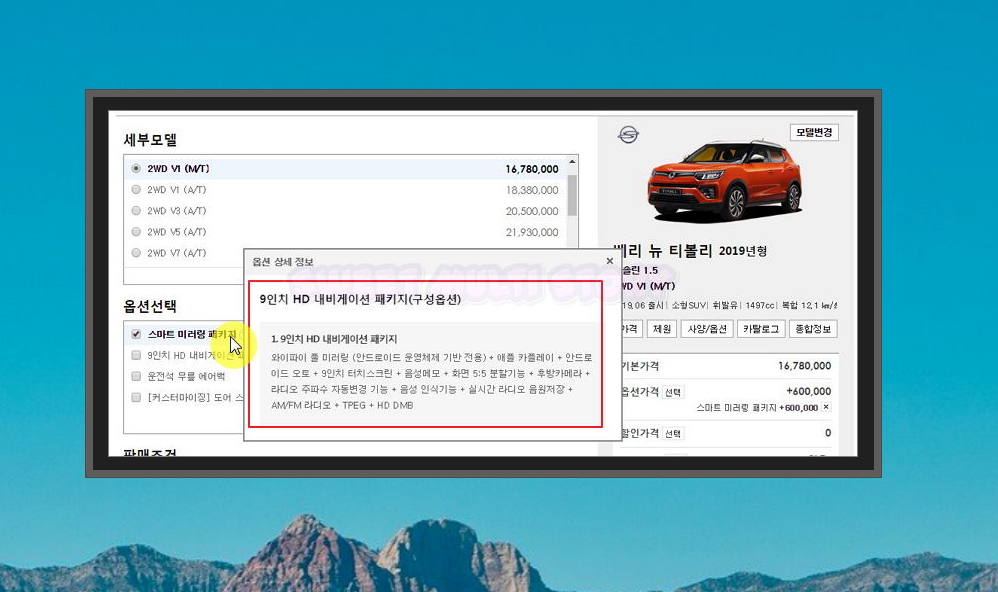Check the 9인치 HD 내비게이션 option
998x592 pixels.
coord(136,355)
